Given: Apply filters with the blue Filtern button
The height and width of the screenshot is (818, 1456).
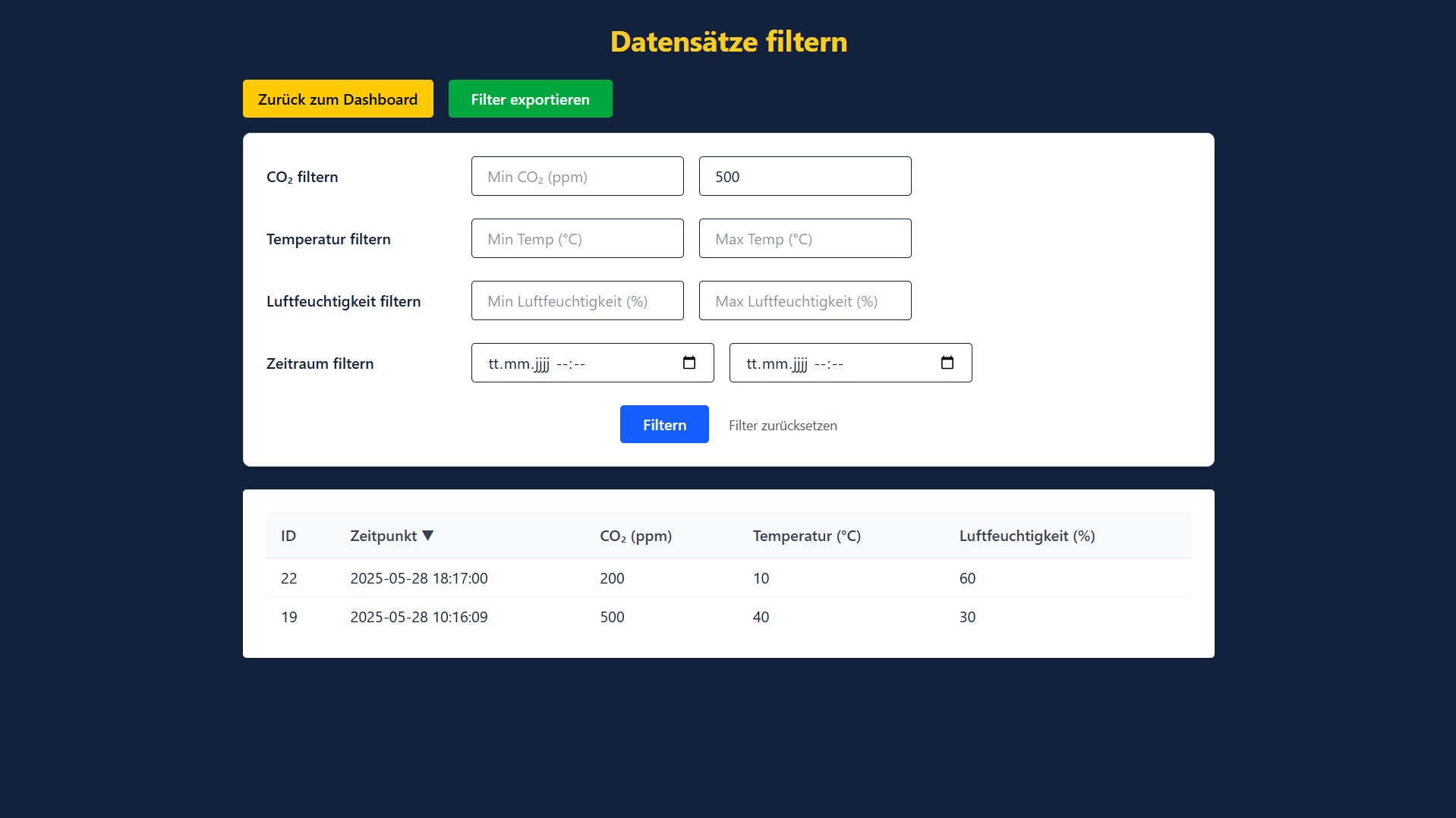Looking at the screenshot, I should (x=664, y=424).
